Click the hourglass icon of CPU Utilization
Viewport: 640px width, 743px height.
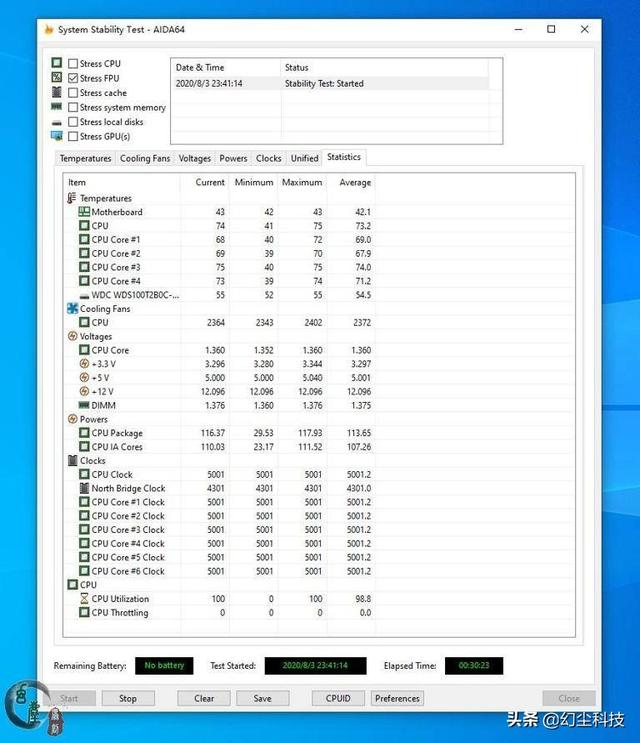pyautogui.click(x=84, y=598)
